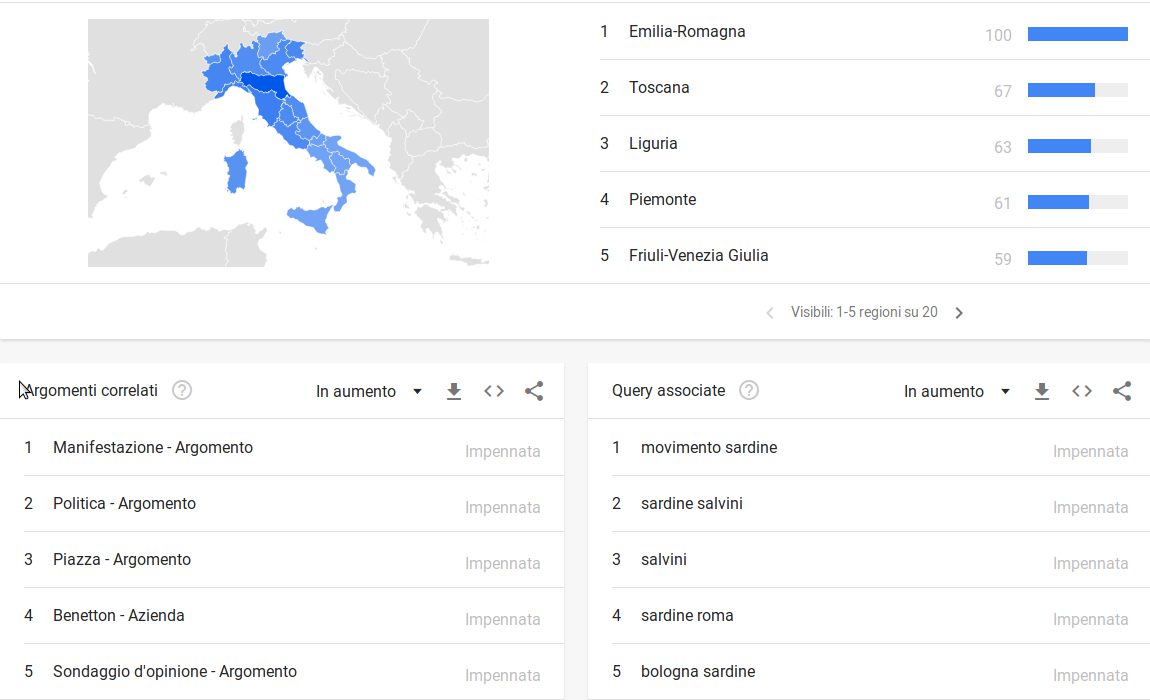Select Toscana in the region ranking
Image resolution: width=1150 pixels, height=700 pixels.
659,88
